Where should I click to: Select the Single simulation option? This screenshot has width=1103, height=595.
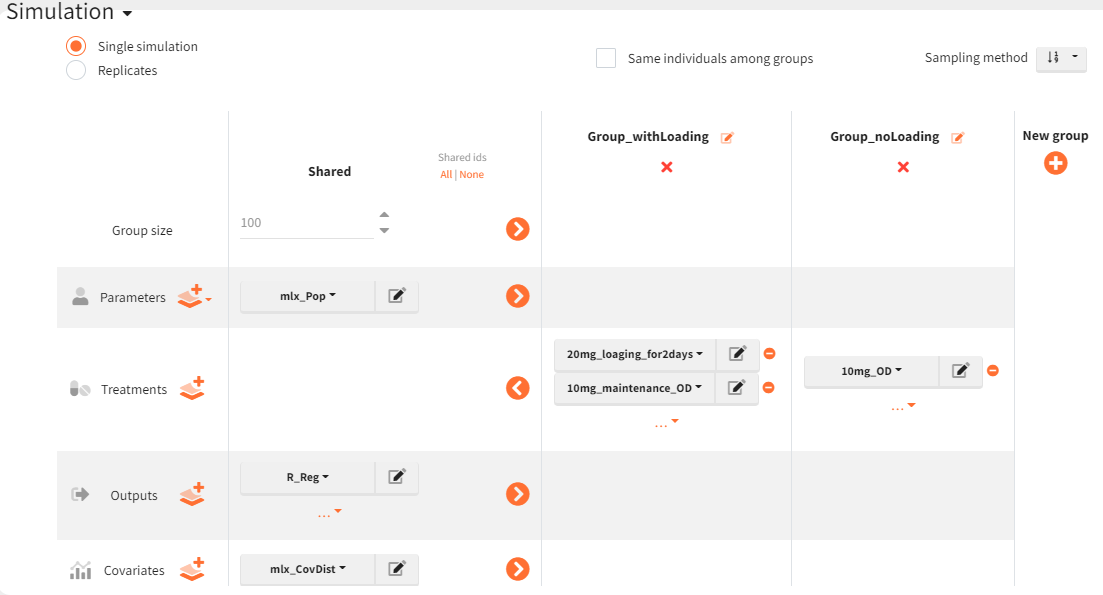click(x=75, y=46)
